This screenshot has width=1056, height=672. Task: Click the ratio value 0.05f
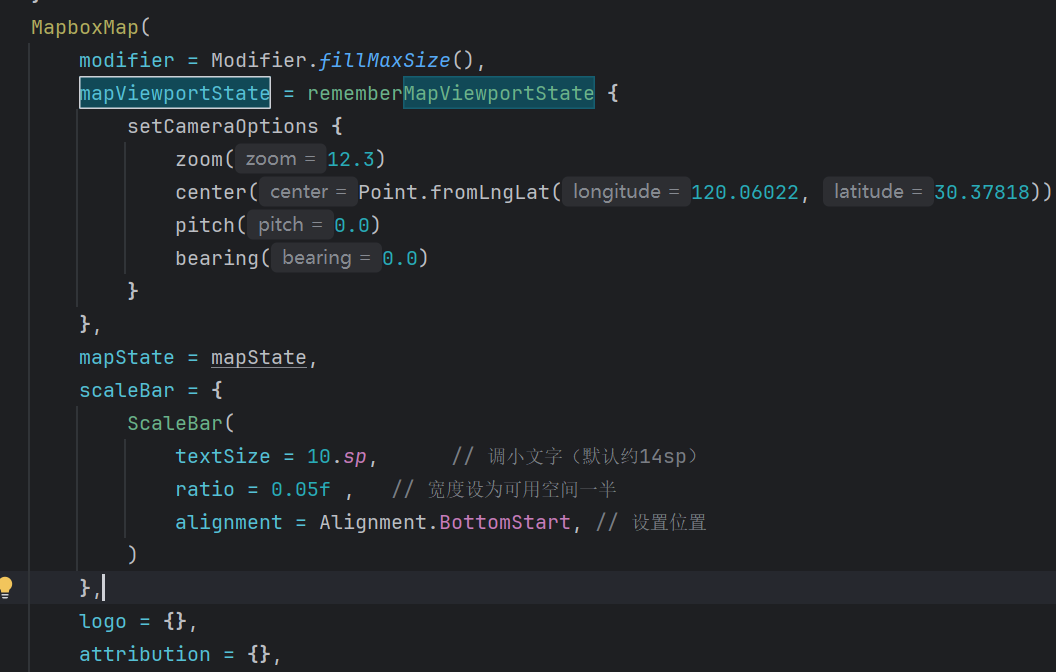[300, 489]
